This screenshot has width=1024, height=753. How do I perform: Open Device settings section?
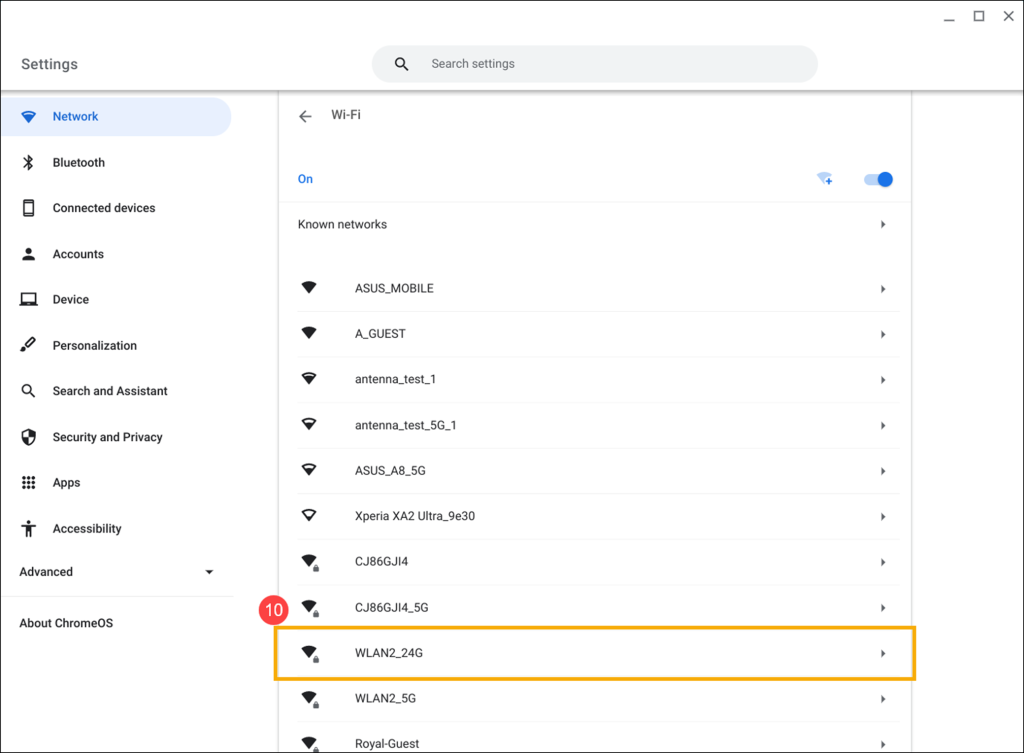pyautogui.click(x=71, y=300)
